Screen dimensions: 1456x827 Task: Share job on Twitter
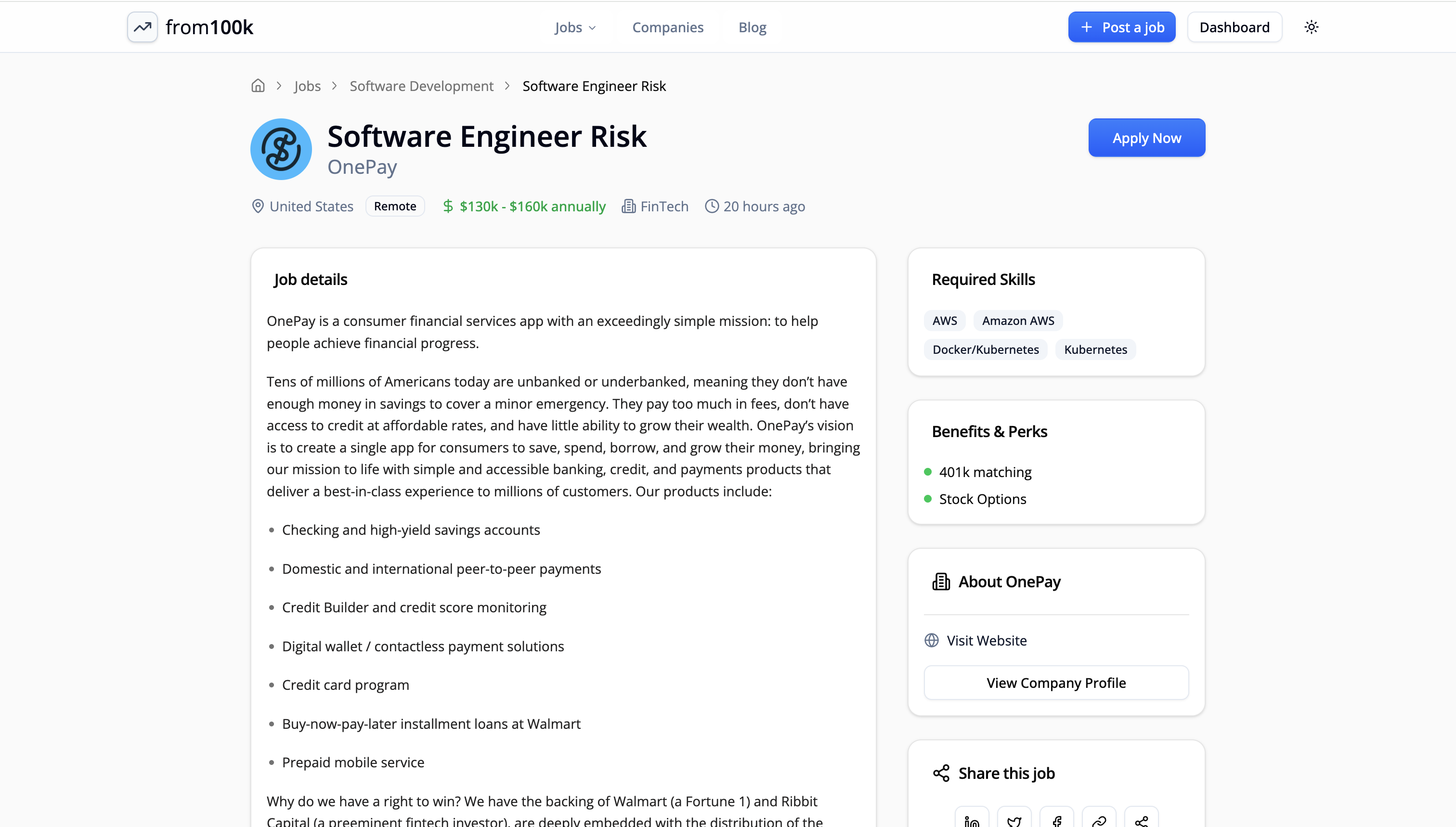tap(1014, 820)
